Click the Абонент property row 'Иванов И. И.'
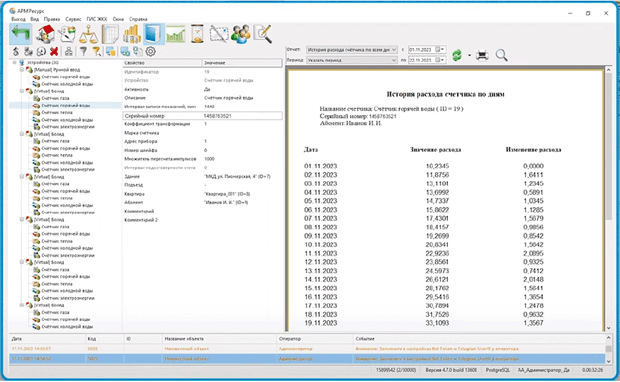This screenshot has height=382, width=620. (x=202, y=202)
